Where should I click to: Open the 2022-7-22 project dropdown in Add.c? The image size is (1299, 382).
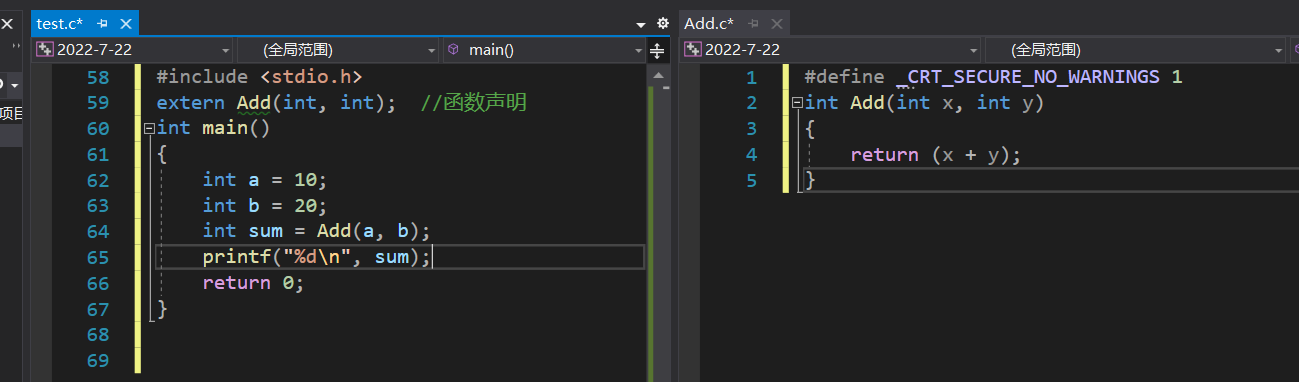831,49
